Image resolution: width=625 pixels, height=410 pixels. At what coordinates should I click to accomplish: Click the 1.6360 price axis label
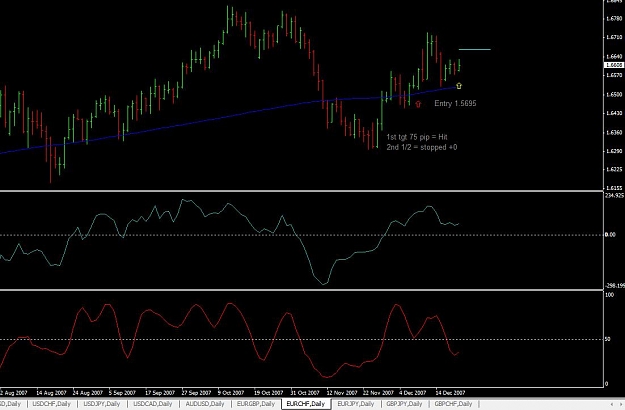[x=614, y=132]
